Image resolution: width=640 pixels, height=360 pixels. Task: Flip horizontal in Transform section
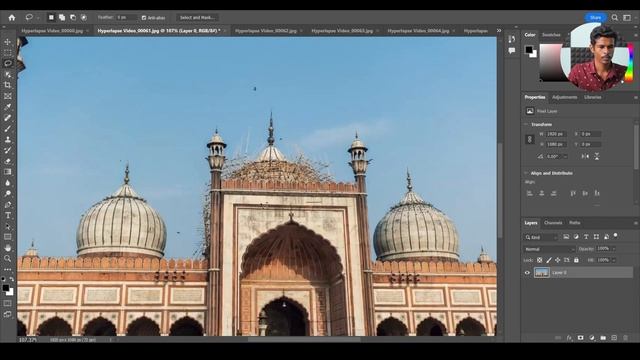pyautogui.click(x=585, y=156)
